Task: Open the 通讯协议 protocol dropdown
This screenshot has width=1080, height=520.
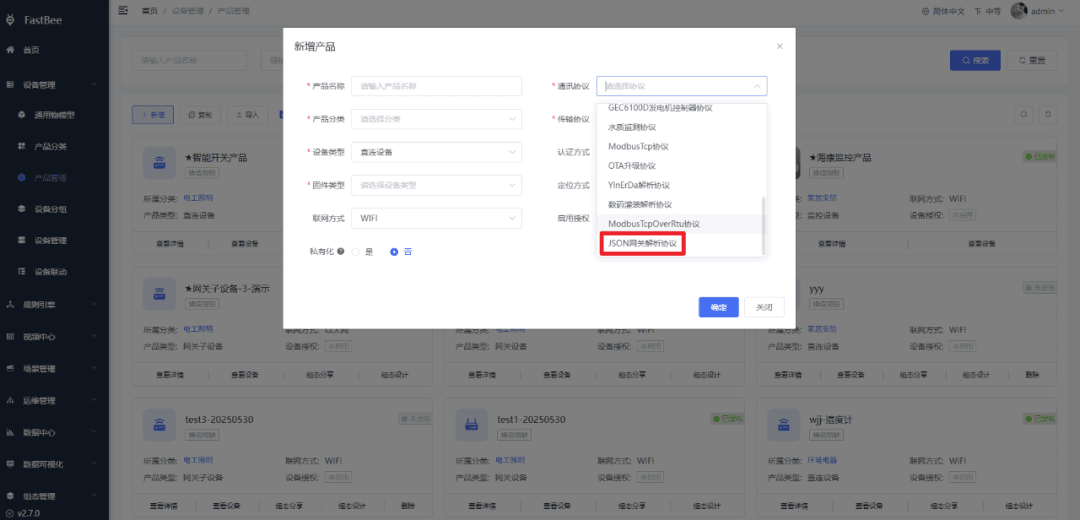Action: [682, 86]
